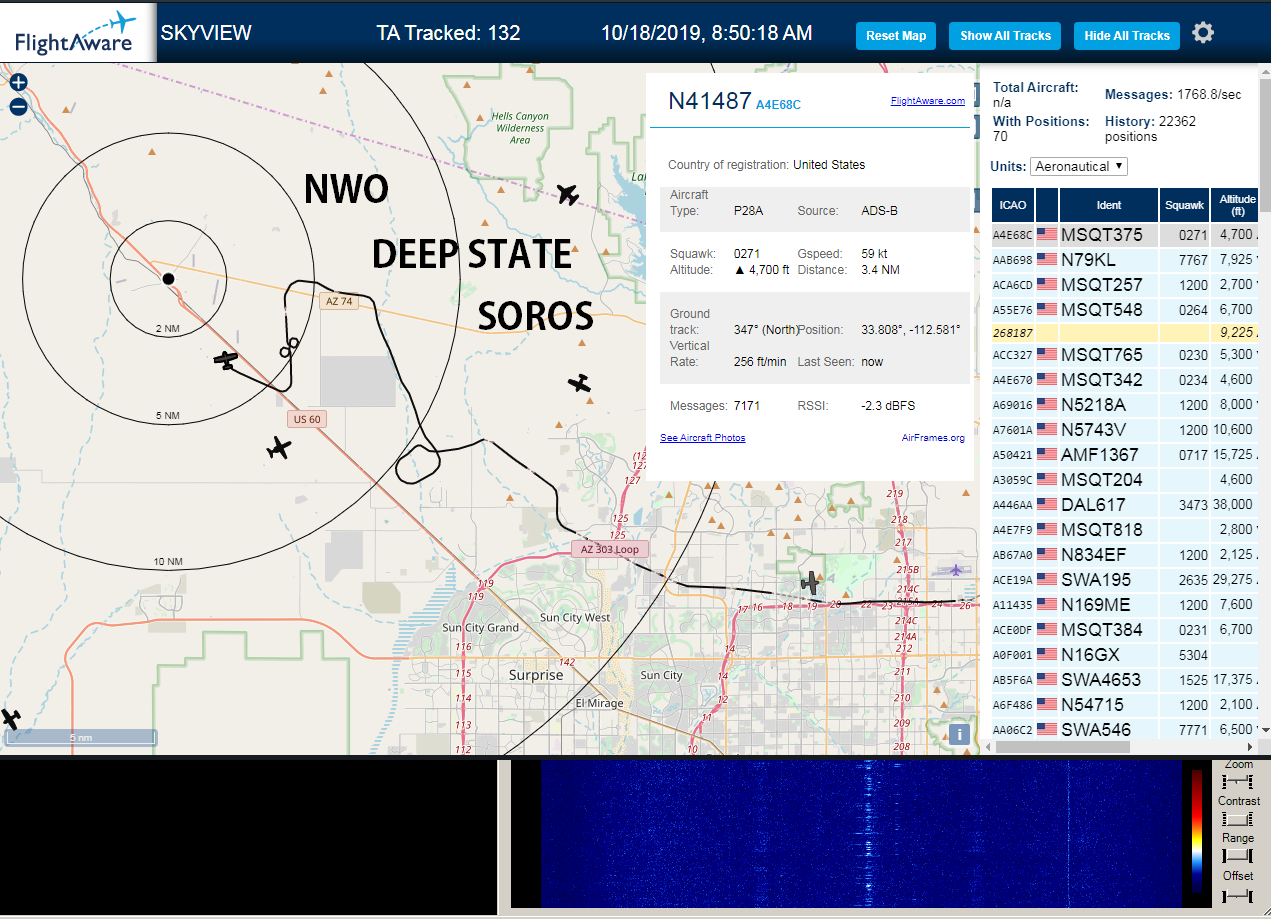Click the US flag in SWA195 row
Screen dimensions: 1271x919
pyautogui.click(x=1047, y=580)
